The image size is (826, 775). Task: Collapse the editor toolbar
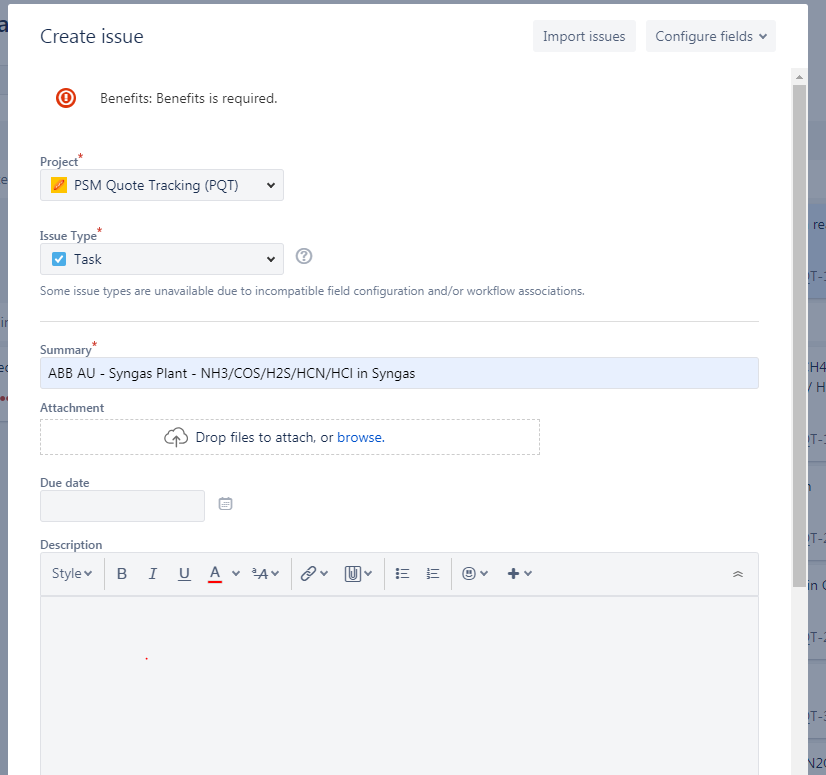click(738, 574)
